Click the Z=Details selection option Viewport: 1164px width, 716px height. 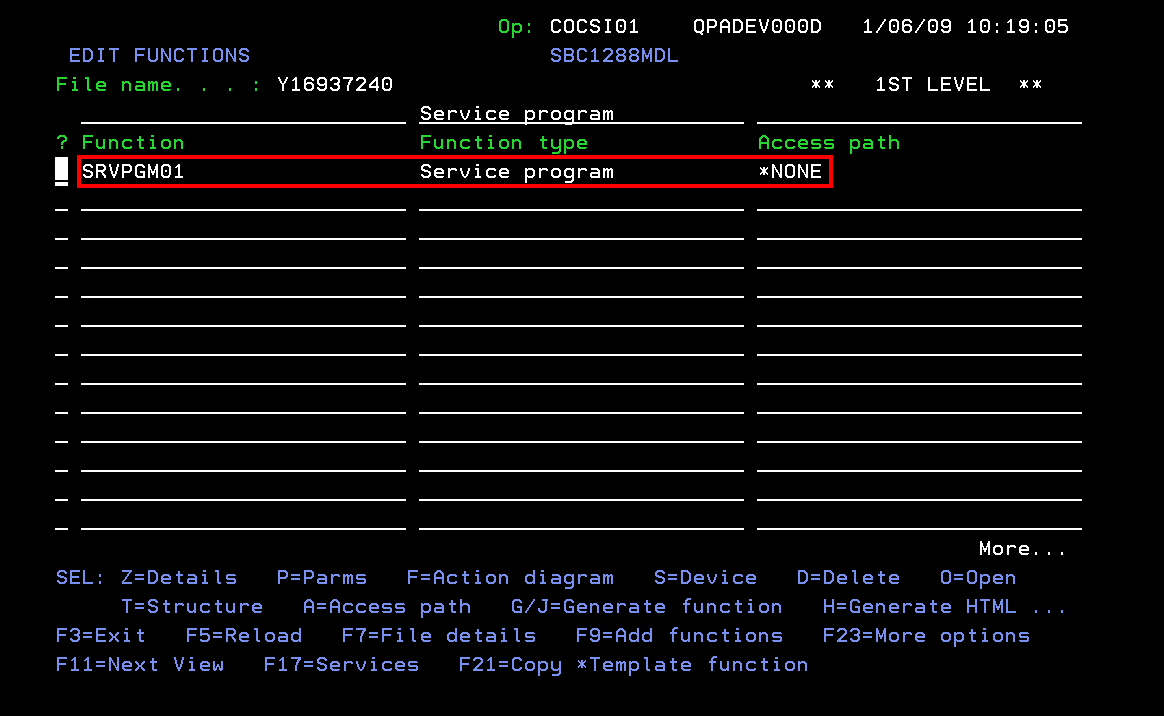(179, 578)
